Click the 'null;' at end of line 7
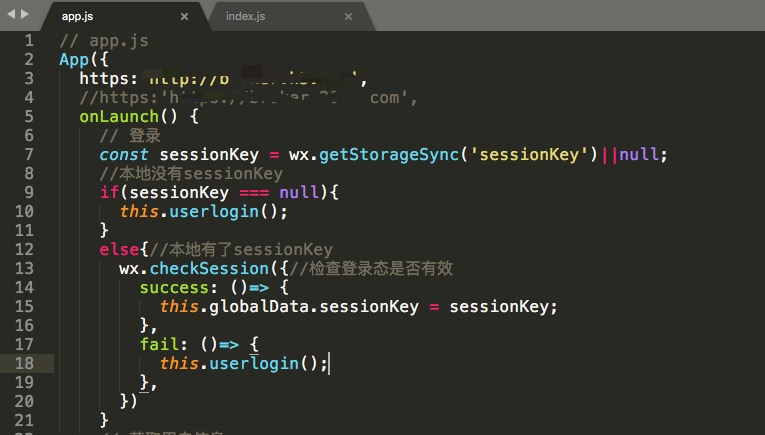This screenshot has width=765, height=435. (x=643, y=155)
